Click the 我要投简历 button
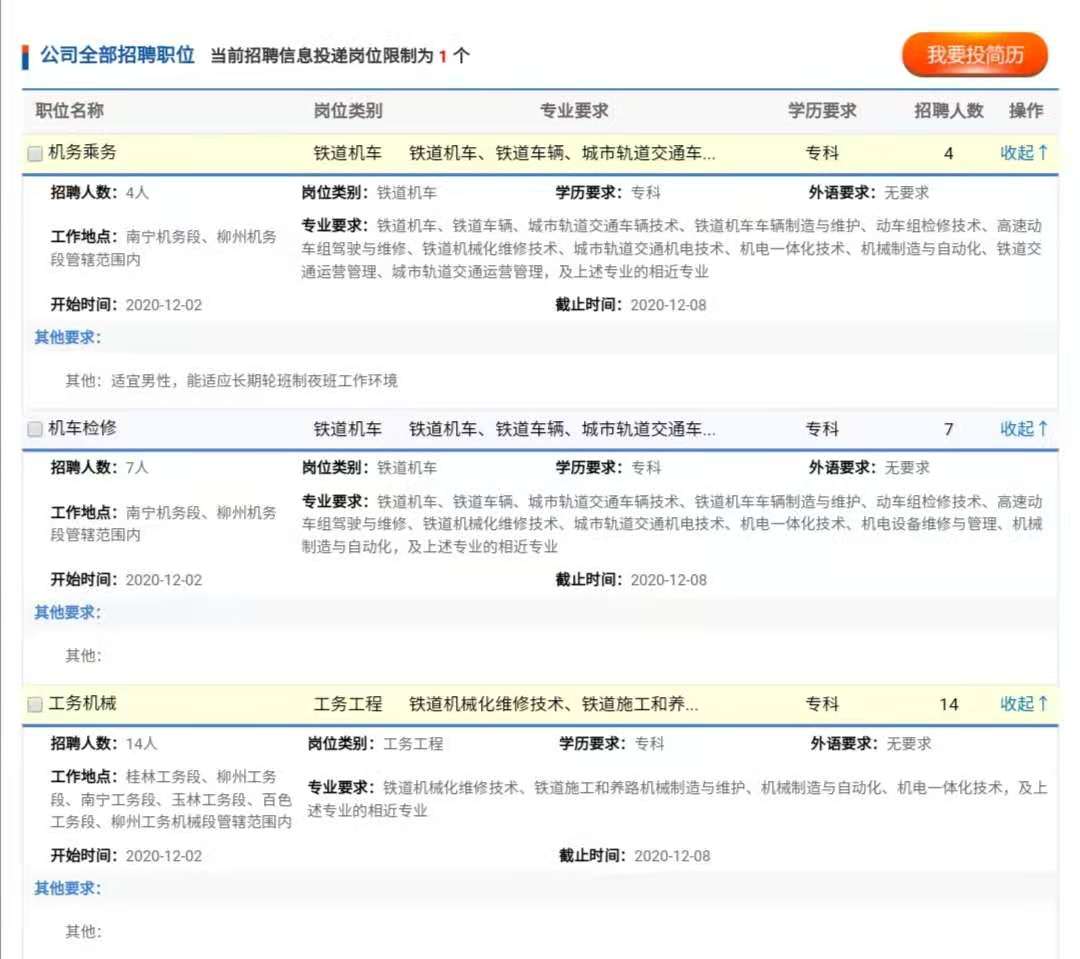 click(974, 55)
